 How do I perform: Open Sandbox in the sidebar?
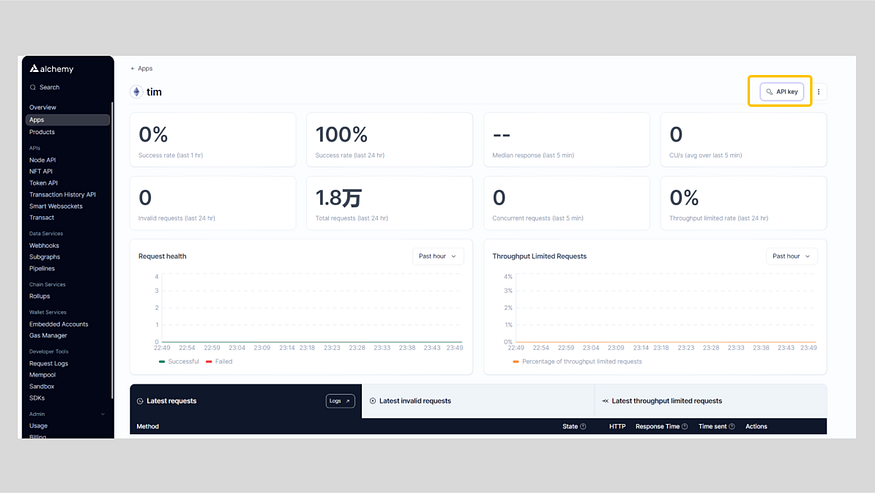click(42, 386)
